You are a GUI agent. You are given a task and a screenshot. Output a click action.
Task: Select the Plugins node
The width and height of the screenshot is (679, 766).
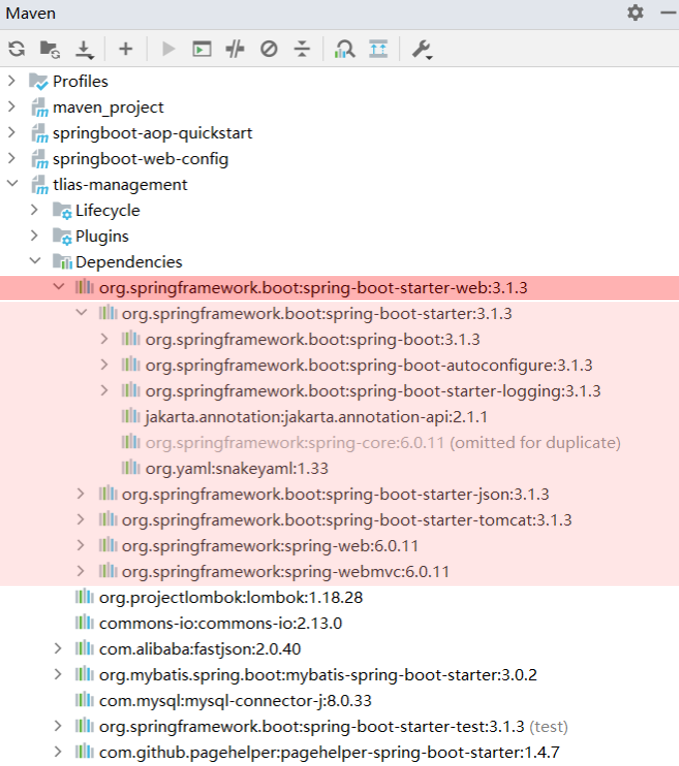(102, 236)
